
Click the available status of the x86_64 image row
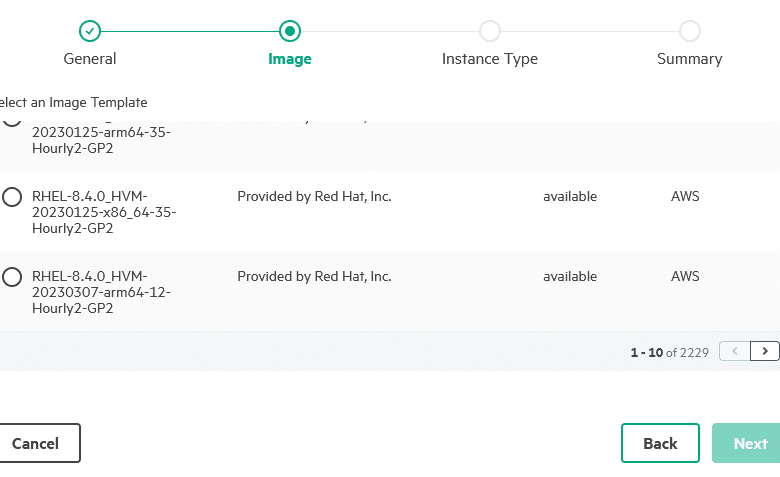pos(570,196)
